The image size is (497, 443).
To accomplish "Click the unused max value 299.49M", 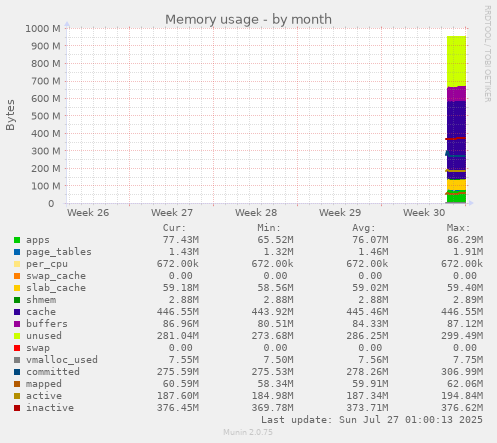I will [x=462, y=336].
